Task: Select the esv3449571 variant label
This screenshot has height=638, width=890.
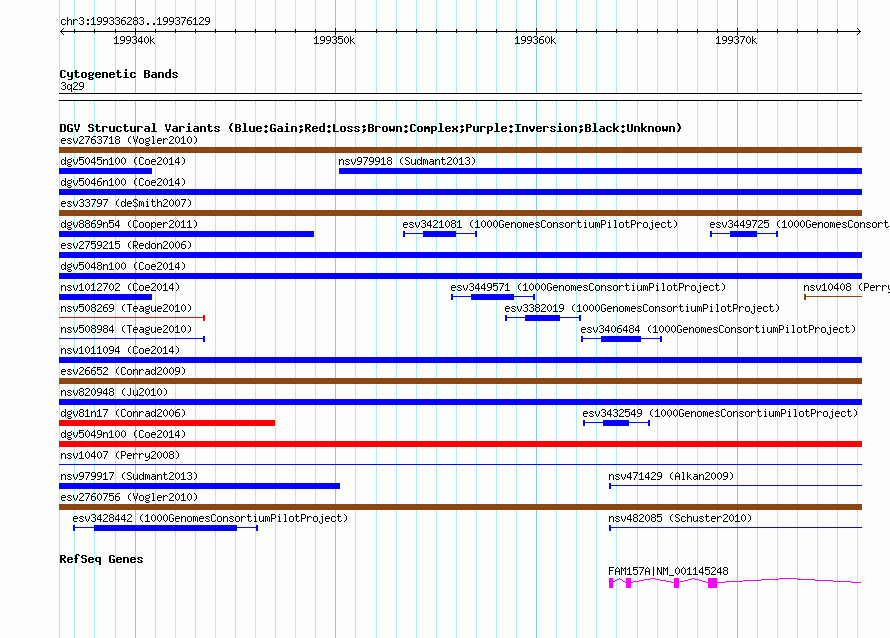Action: (x=588, y=287)
